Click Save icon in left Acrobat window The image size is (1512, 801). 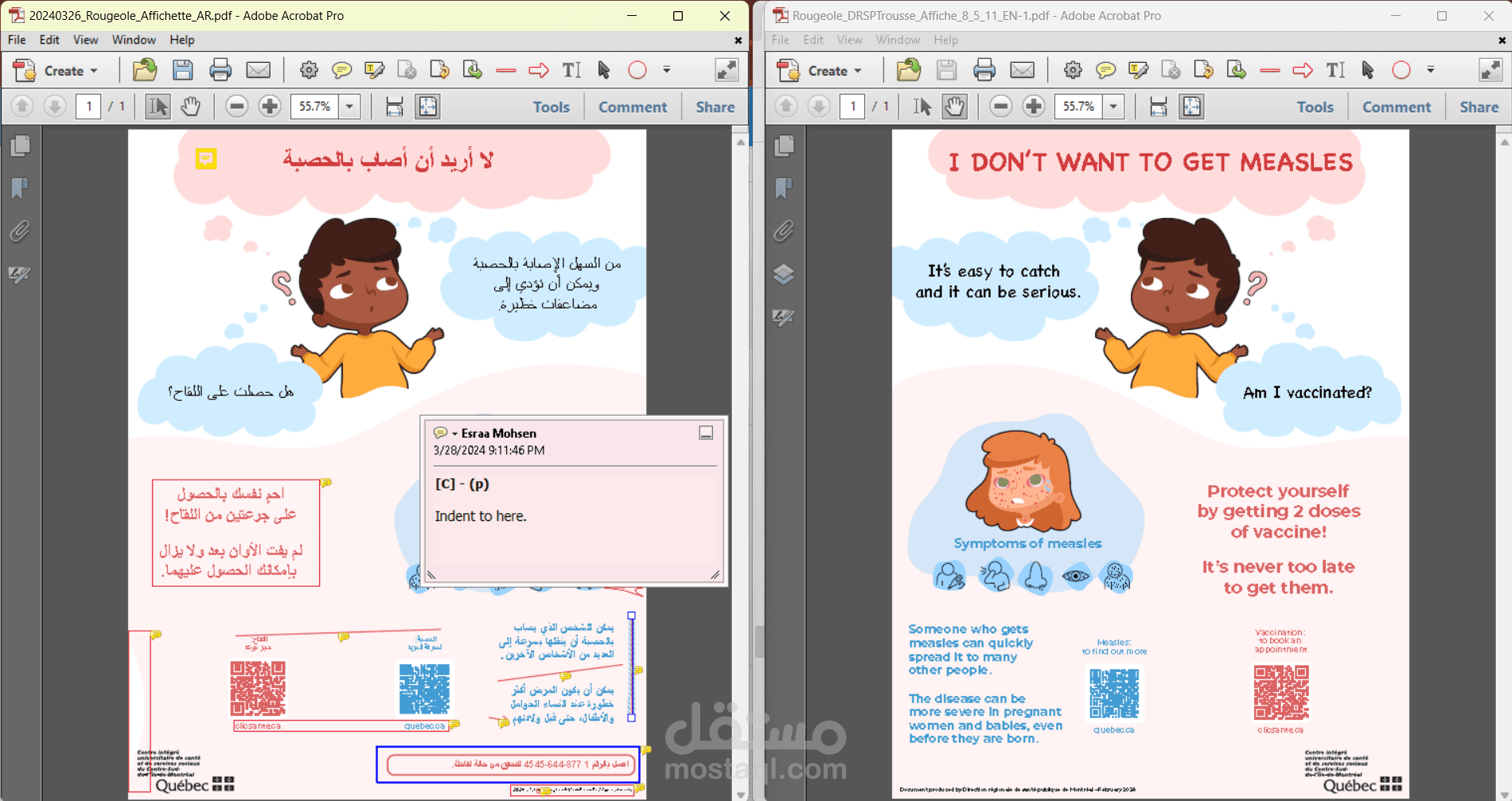pos(182,70)
